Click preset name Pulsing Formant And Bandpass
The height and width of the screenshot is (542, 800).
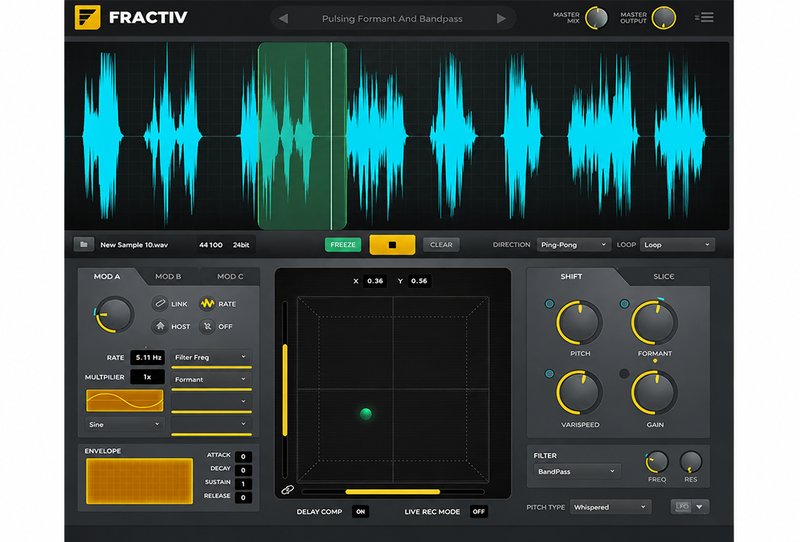(x=392, y=19)
